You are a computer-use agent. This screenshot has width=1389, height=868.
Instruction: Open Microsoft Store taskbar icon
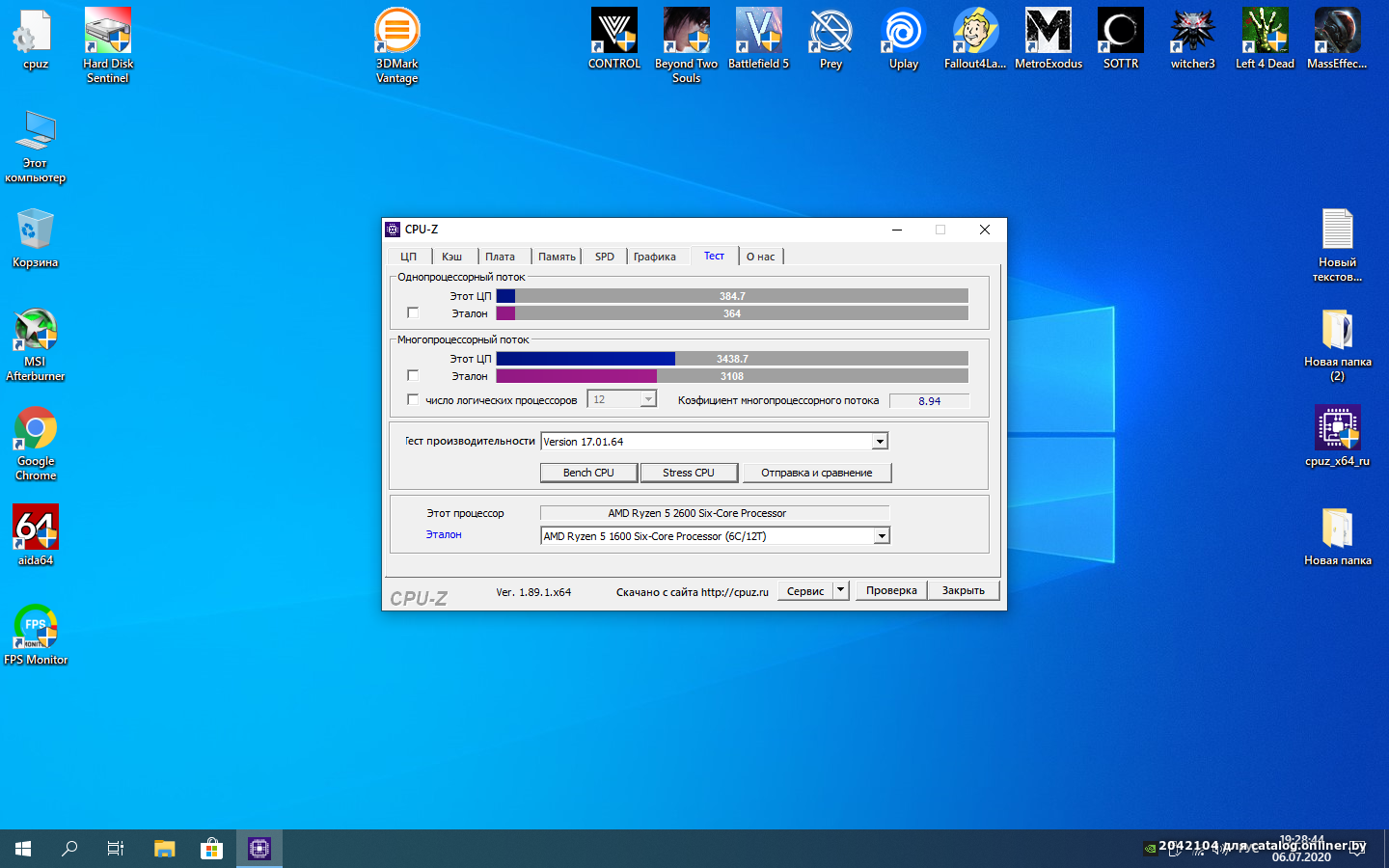tap(211, 849)
